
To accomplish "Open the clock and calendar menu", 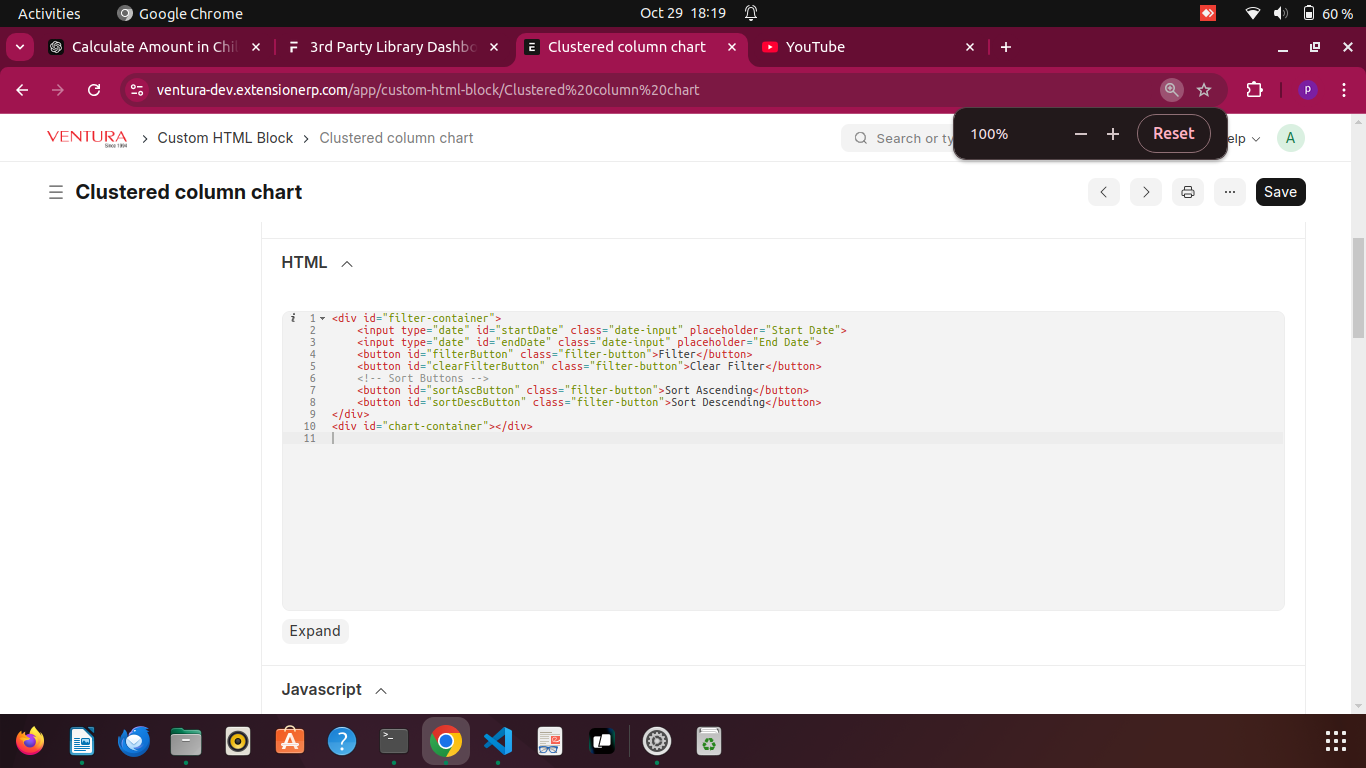I will pyautogui.click(x=684, y=13).
